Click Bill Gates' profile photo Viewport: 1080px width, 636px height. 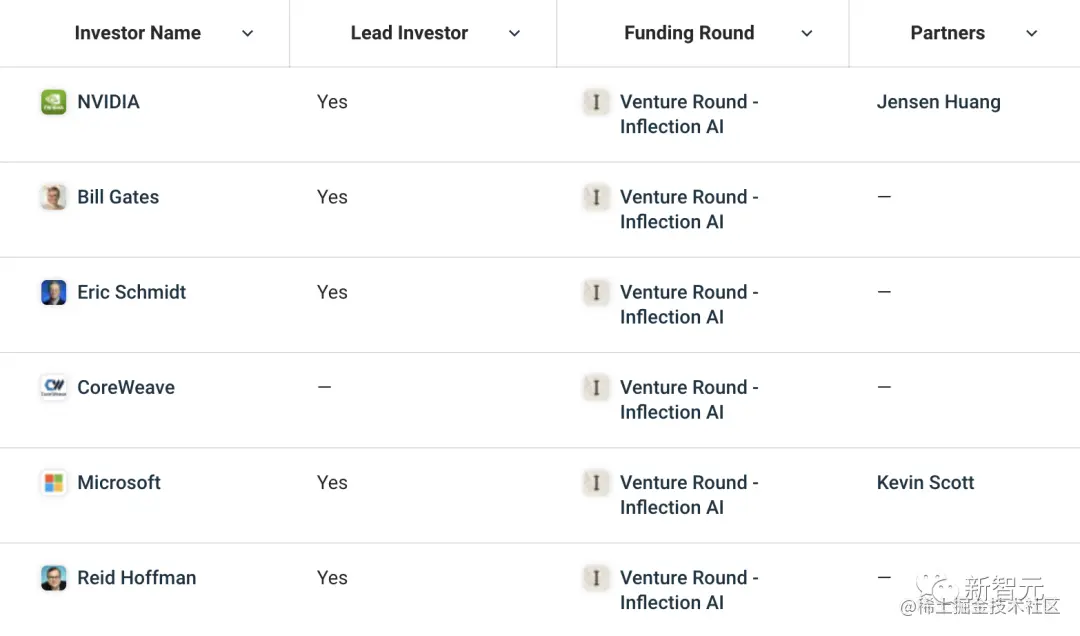click(53, 197)
